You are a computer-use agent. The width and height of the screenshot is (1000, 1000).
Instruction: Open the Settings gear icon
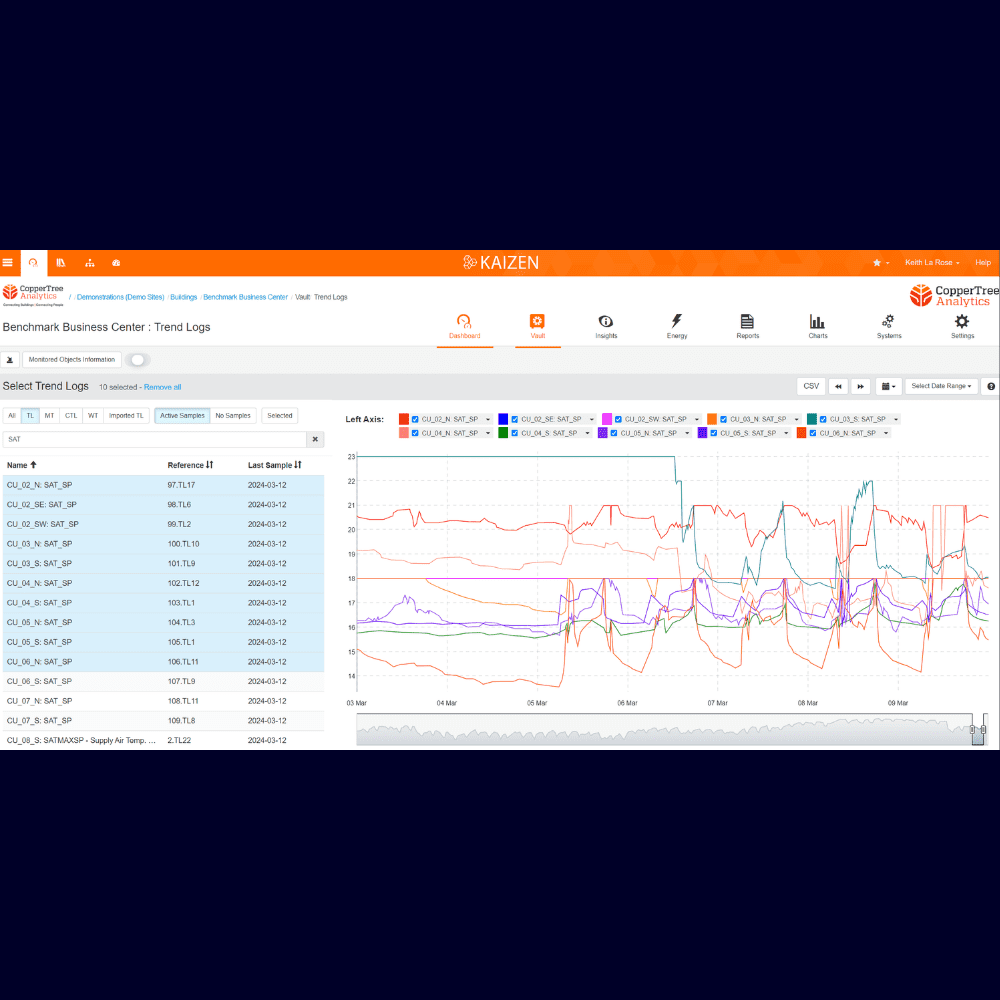962,321
